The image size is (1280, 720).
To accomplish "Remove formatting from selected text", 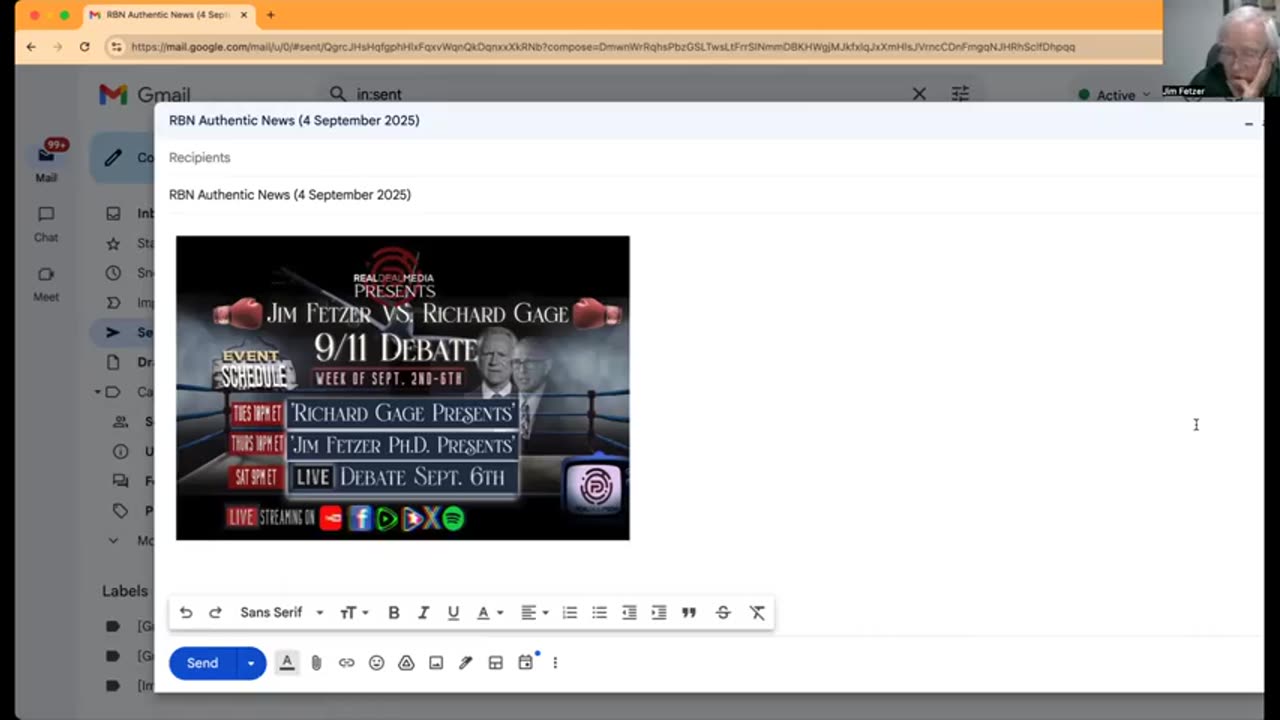I will 757,613.
